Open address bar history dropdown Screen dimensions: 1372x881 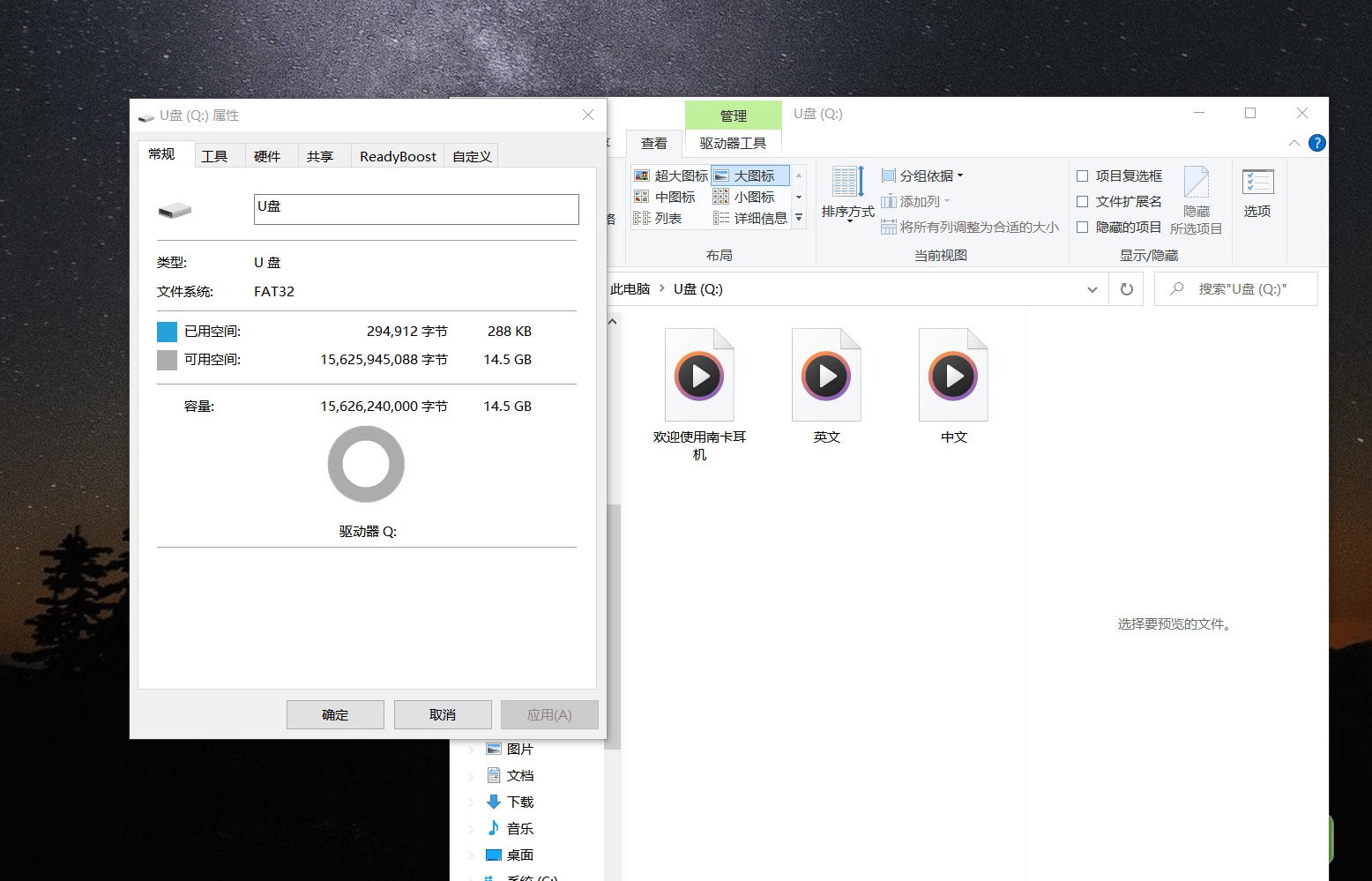(1092, 289)
